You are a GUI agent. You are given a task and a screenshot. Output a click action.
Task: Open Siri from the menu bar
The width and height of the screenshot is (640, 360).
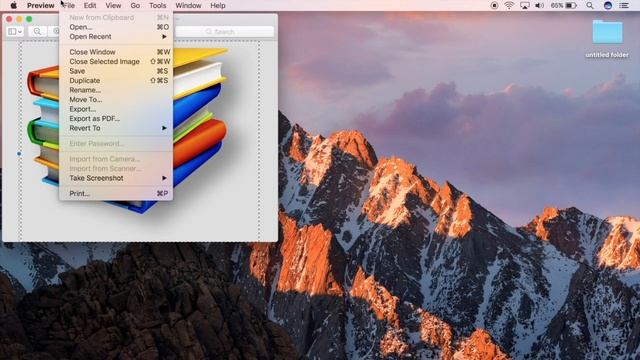point(608,5)
